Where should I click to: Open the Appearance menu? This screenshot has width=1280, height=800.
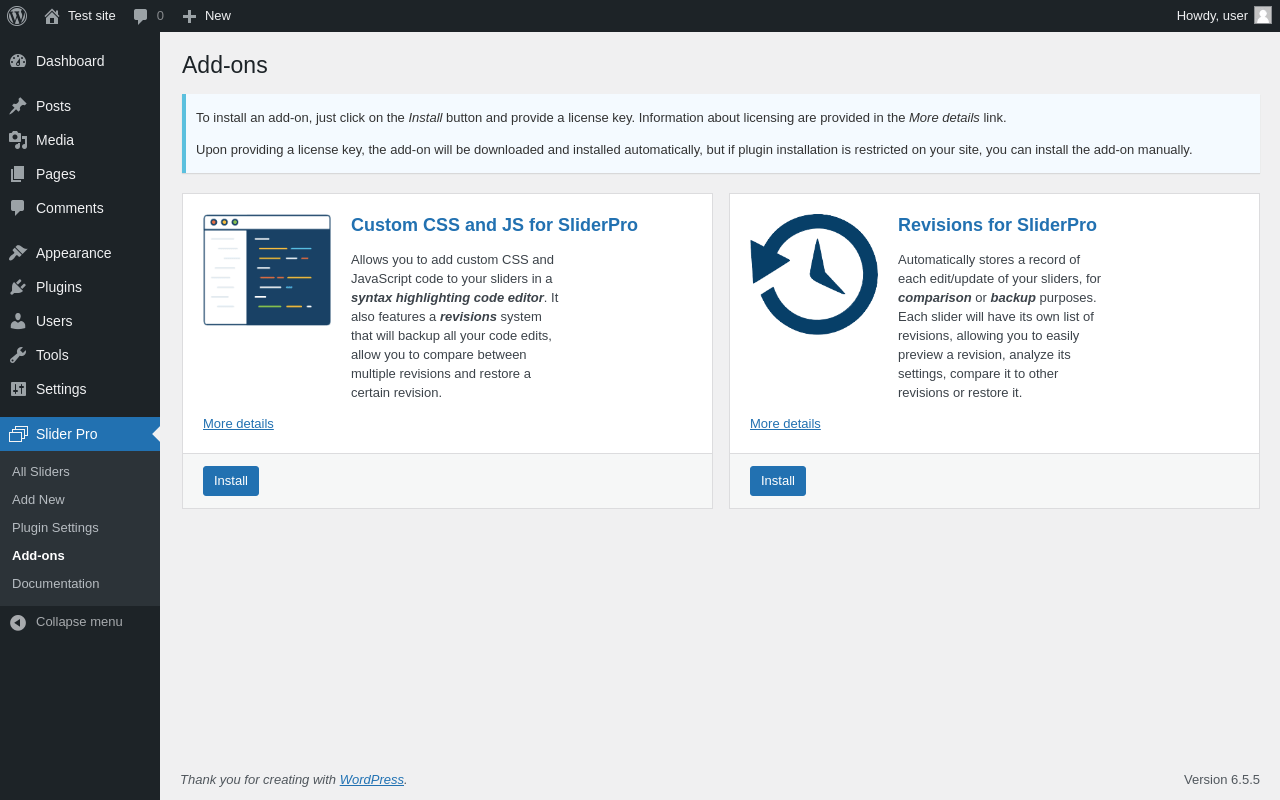coord(80,253)
